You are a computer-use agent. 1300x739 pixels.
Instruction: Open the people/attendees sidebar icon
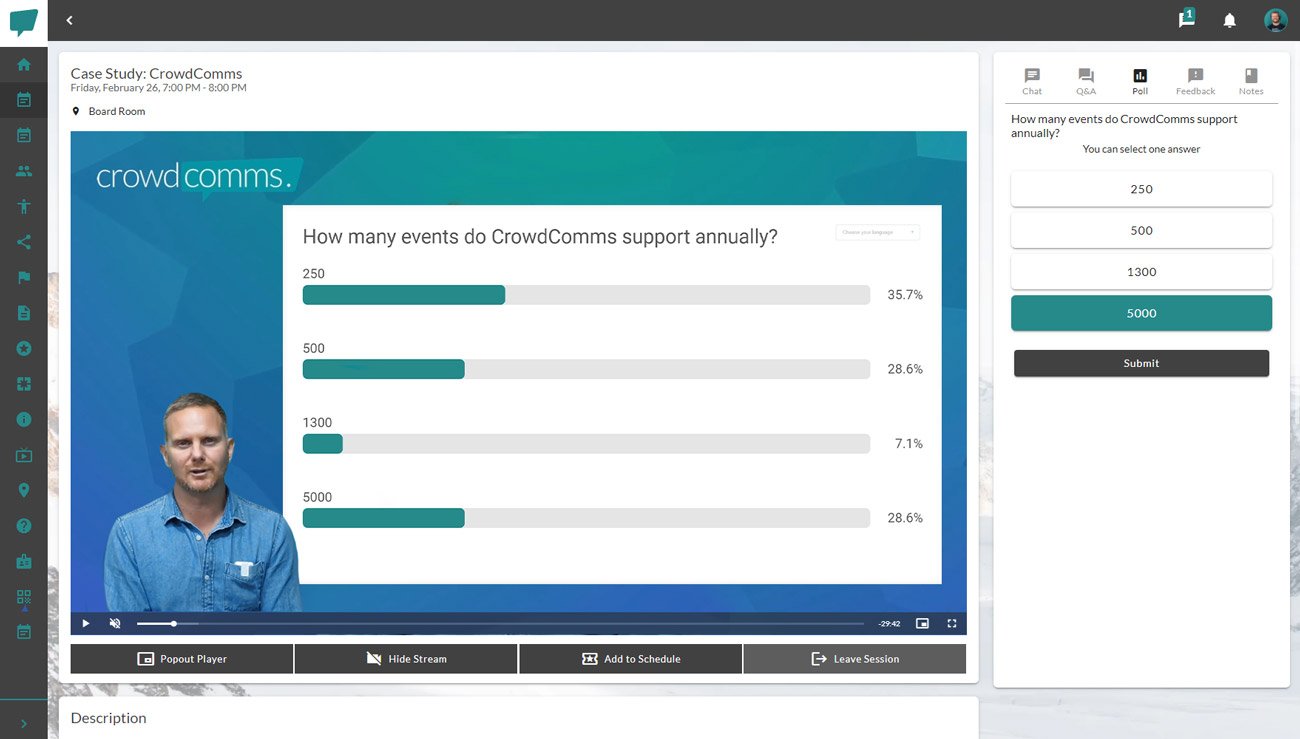tap(24, 171)
